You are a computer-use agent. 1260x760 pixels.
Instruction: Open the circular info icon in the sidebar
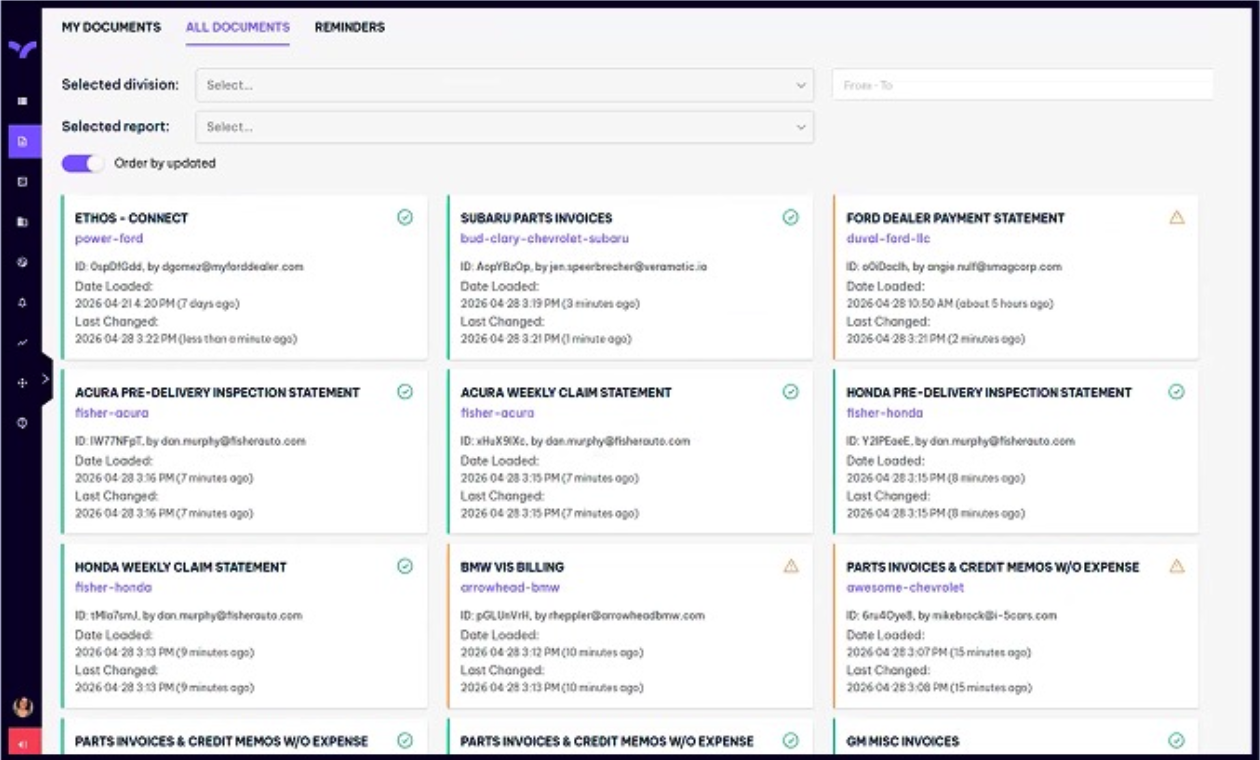[22, 422]
